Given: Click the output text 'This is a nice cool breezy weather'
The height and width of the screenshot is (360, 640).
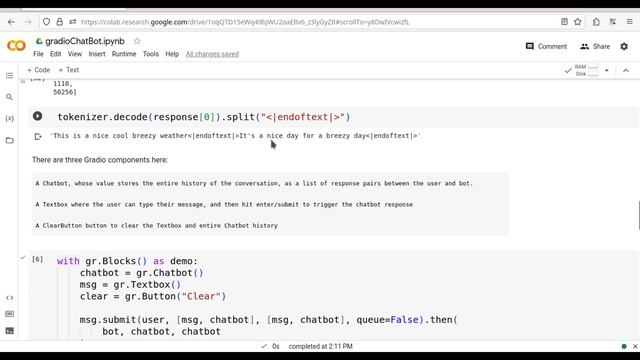Looking at the screenshot, I should (x=120, y=136).
